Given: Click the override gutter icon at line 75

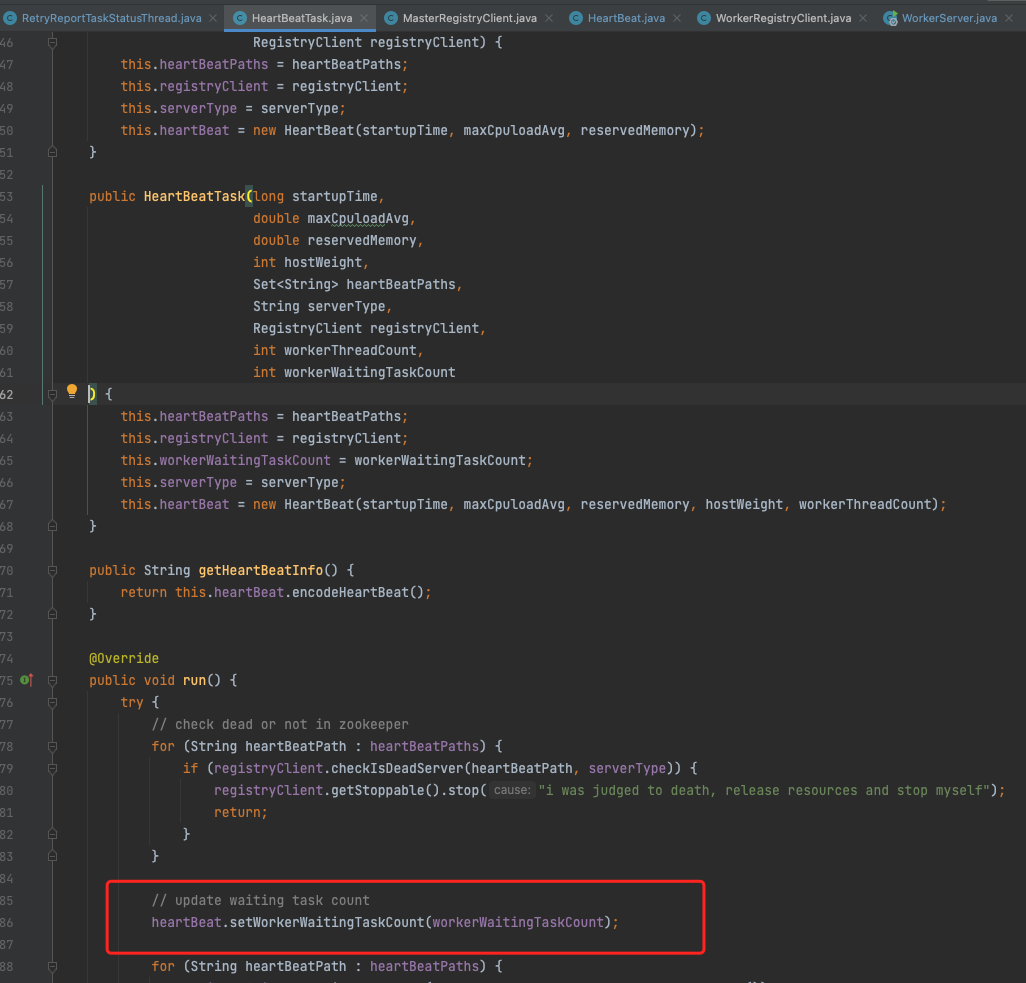Looking at the screenshot, I should pos(27,680).
